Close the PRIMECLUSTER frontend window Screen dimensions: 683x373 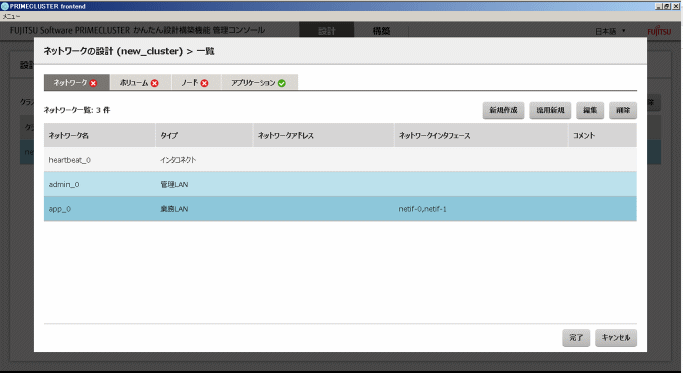point(676,6)
